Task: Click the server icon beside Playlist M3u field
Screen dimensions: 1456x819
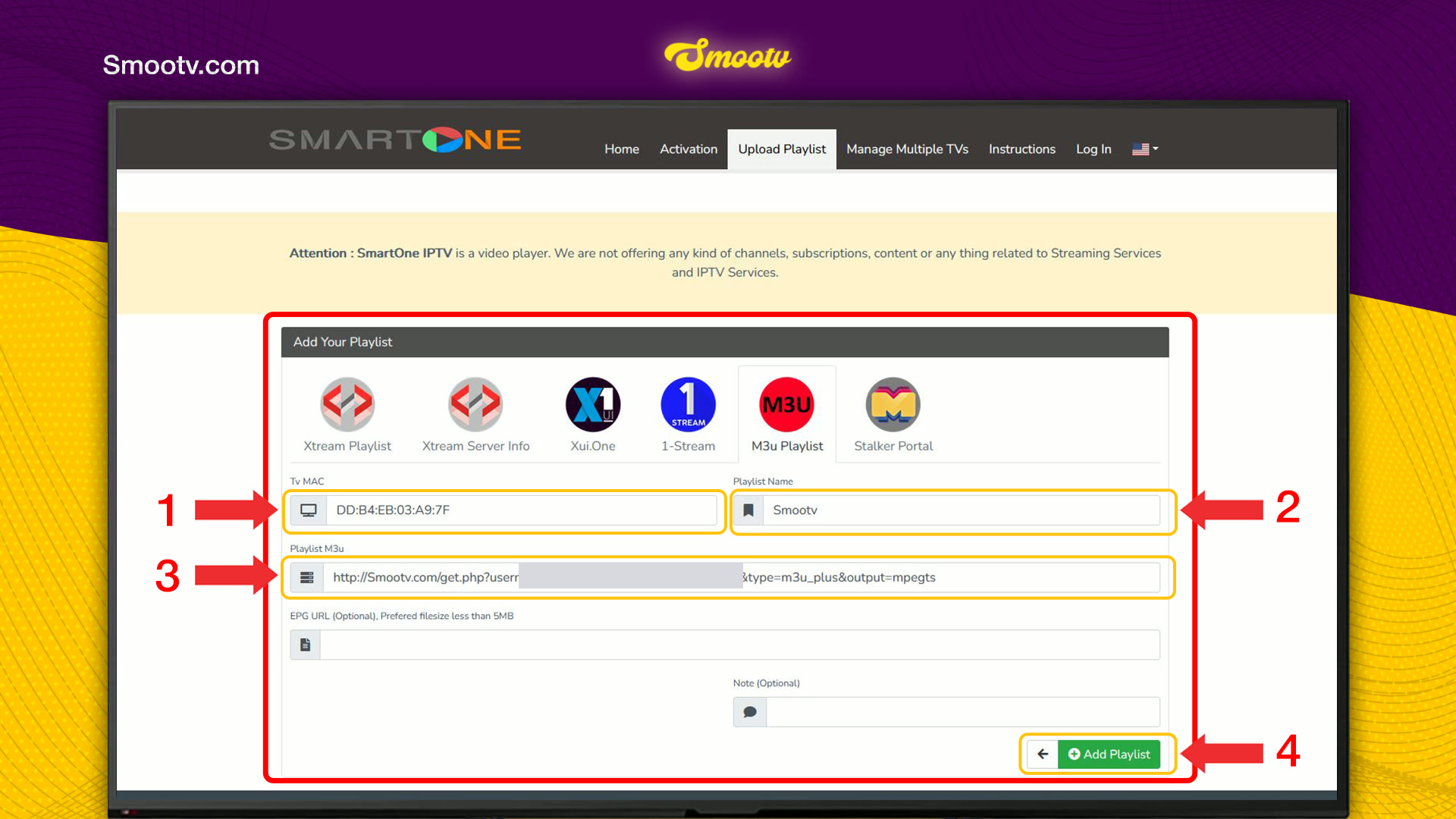Action: coord(306,578)
